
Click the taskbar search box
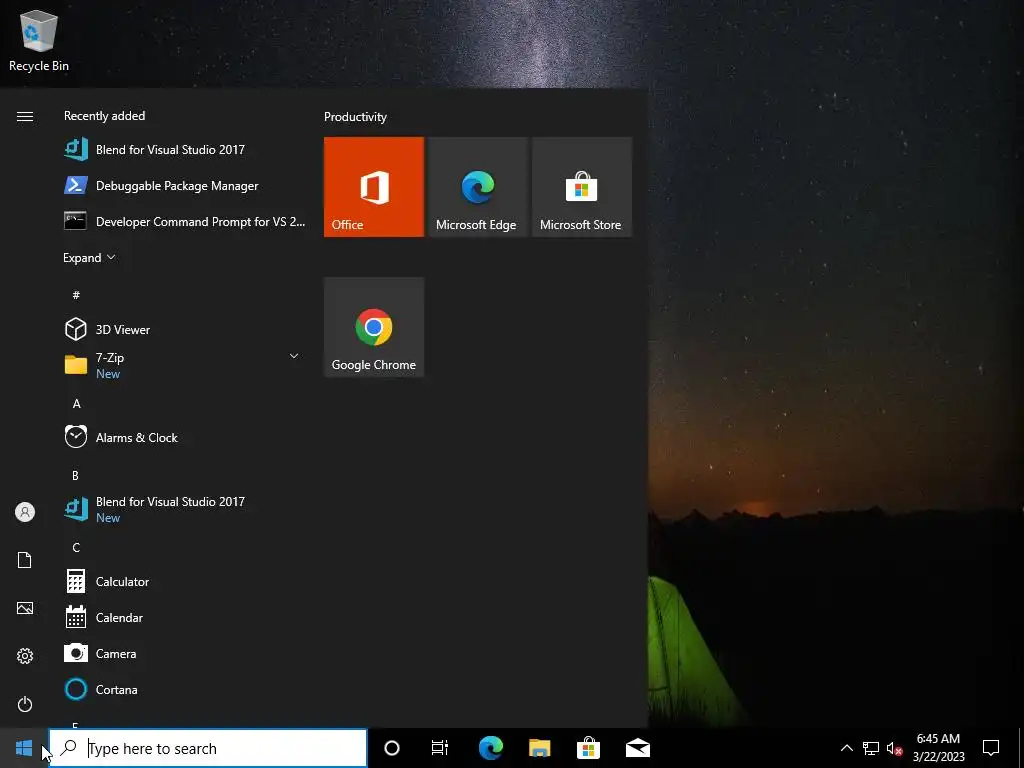point(208,748)
